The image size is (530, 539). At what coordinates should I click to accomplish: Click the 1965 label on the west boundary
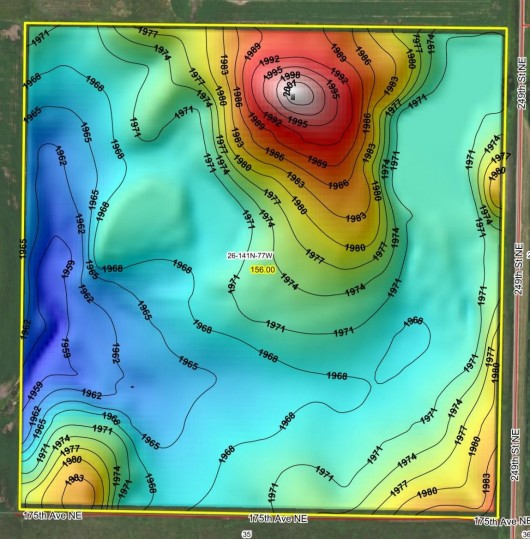click(x=23, y=248)
